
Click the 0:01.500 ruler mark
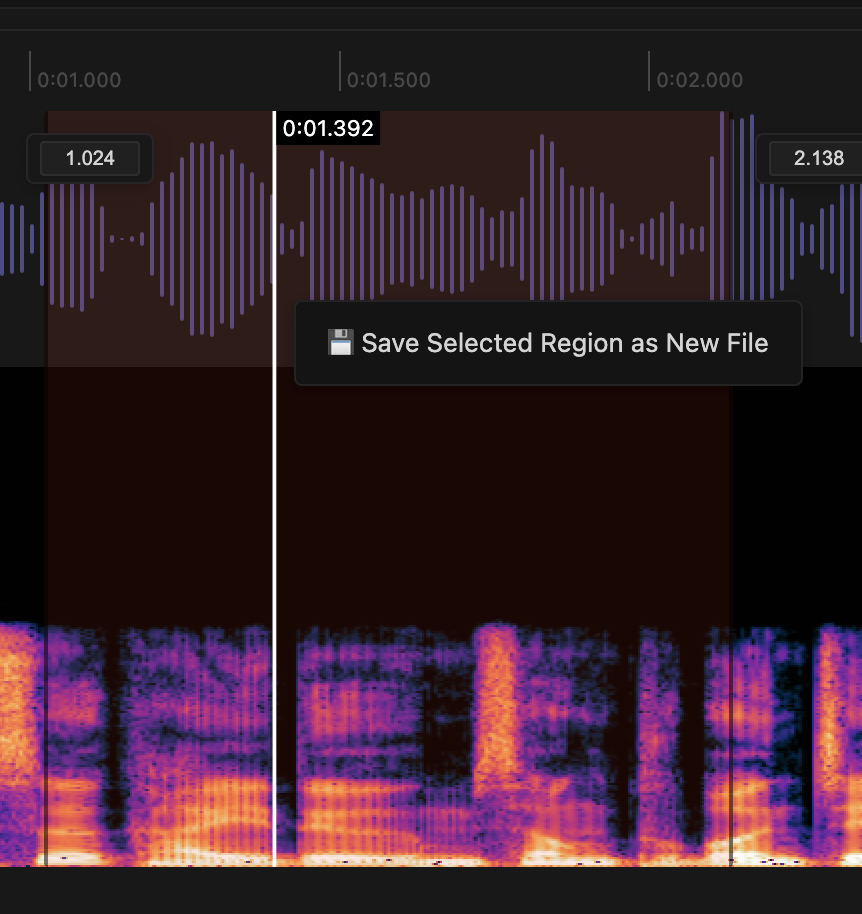[389, 80]
